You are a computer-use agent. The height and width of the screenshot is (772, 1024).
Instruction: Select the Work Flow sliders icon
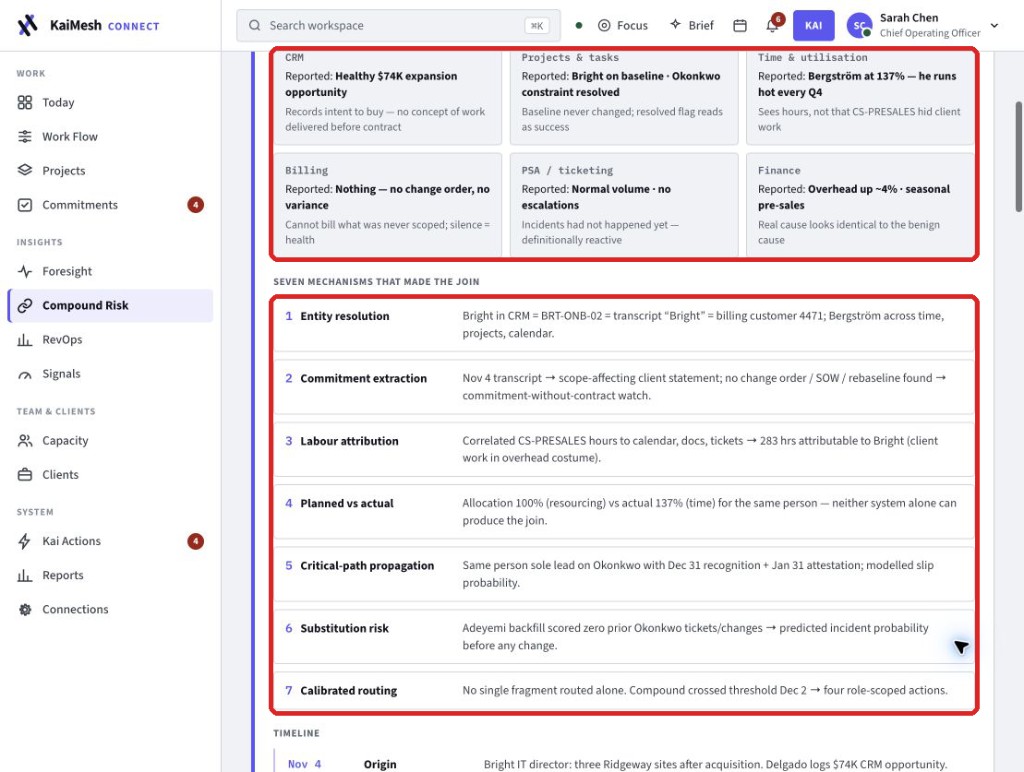point(25,137)
